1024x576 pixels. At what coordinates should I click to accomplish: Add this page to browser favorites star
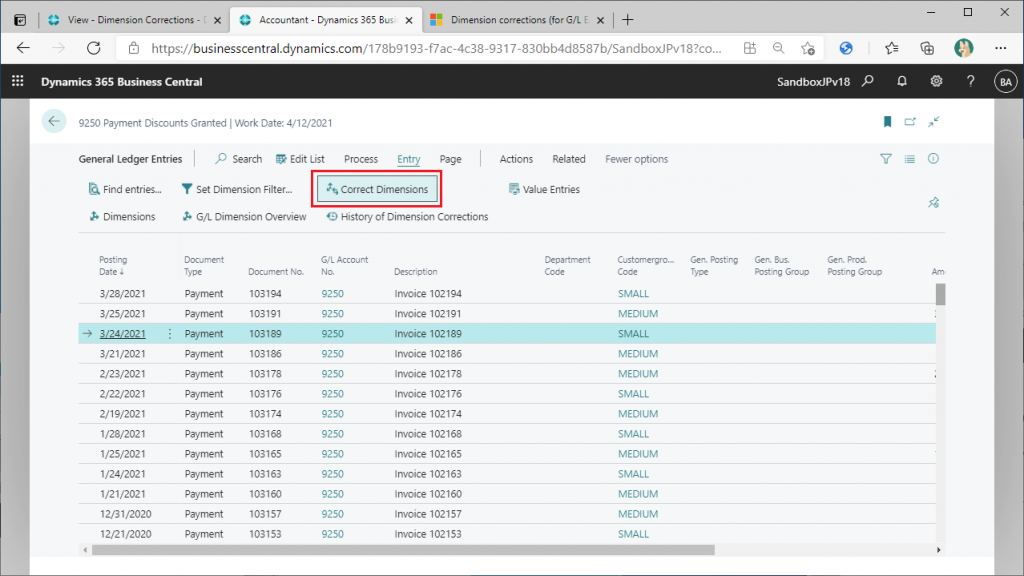point(808,48)
